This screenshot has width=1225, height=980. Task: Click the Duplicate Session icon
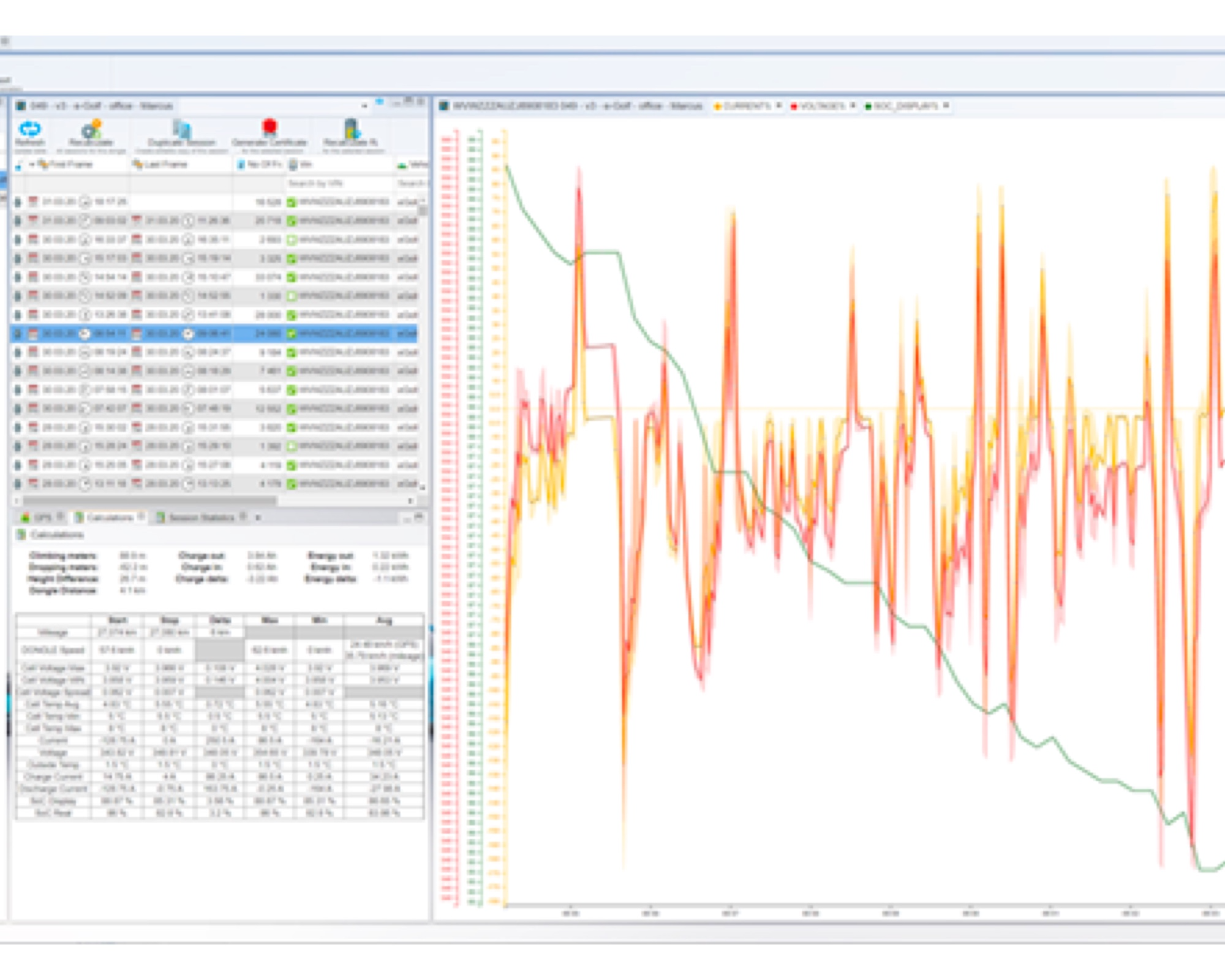[x=182, y=130]
